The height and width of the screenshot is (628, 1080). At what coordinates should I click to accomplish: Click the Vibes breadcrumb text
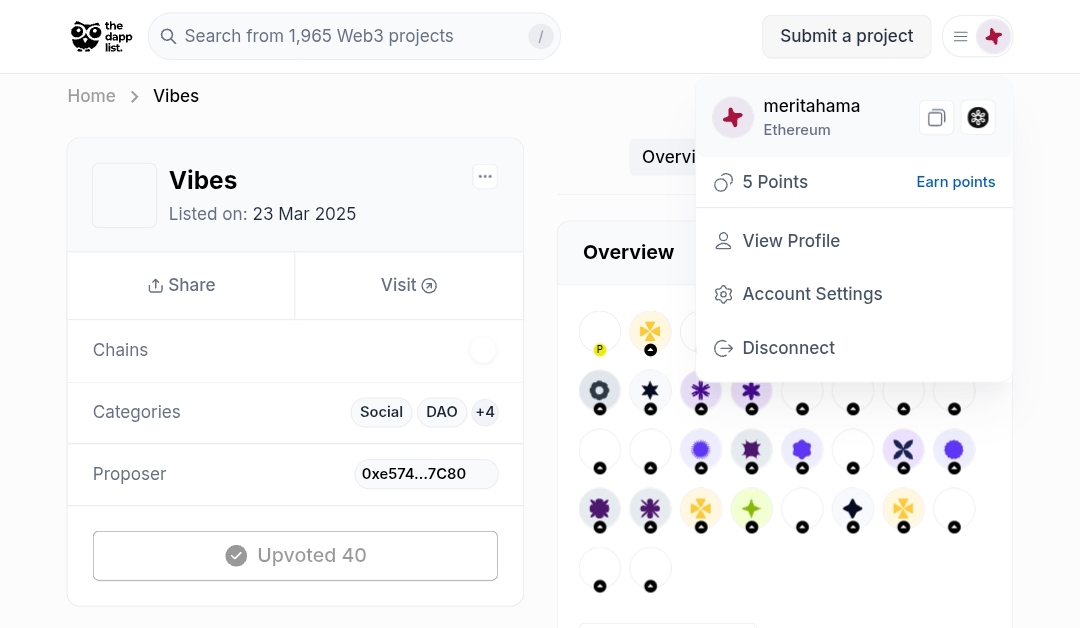[176, 96]
